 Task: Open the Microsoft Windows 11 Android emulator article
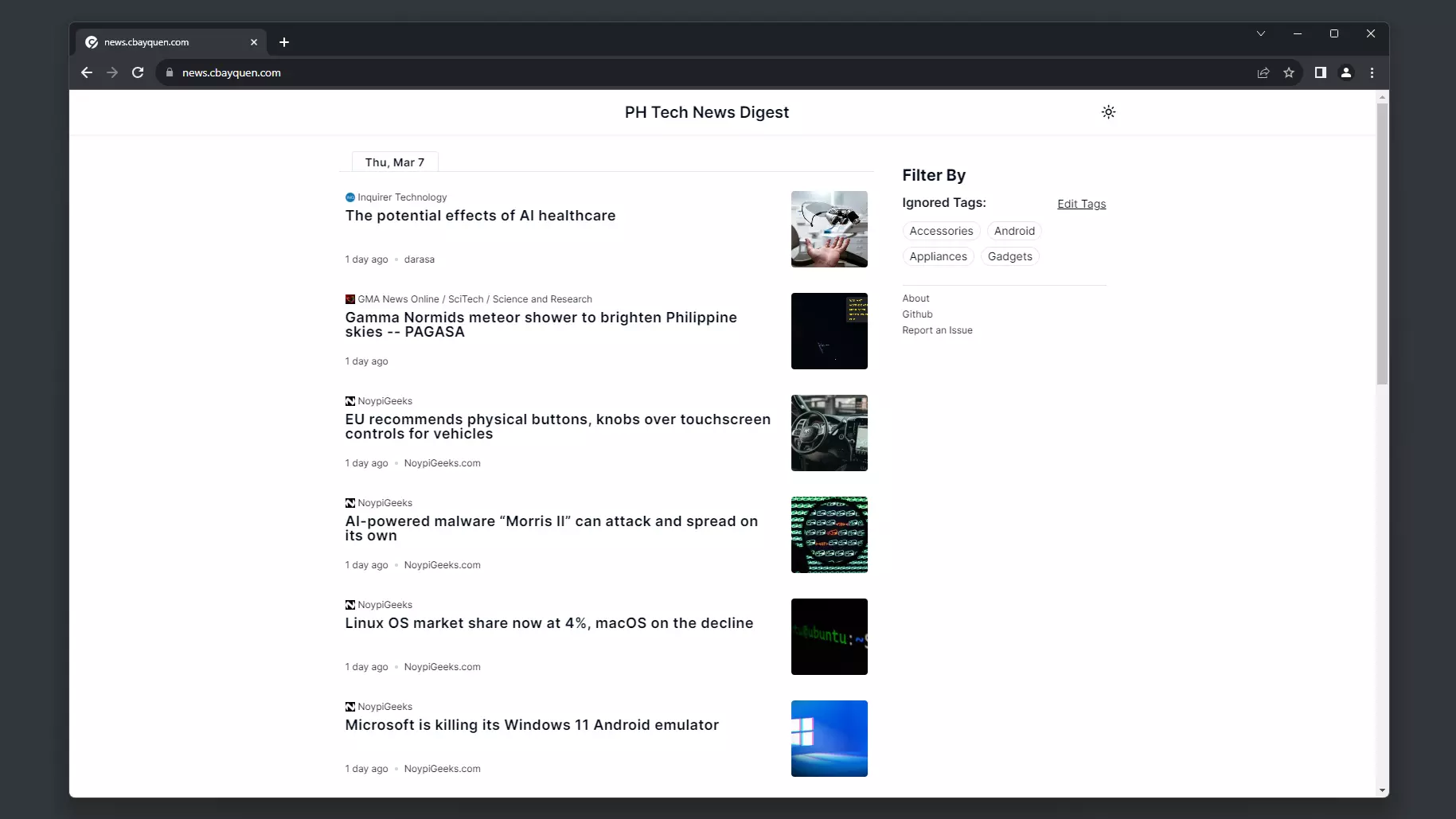(x=532, y=725)
